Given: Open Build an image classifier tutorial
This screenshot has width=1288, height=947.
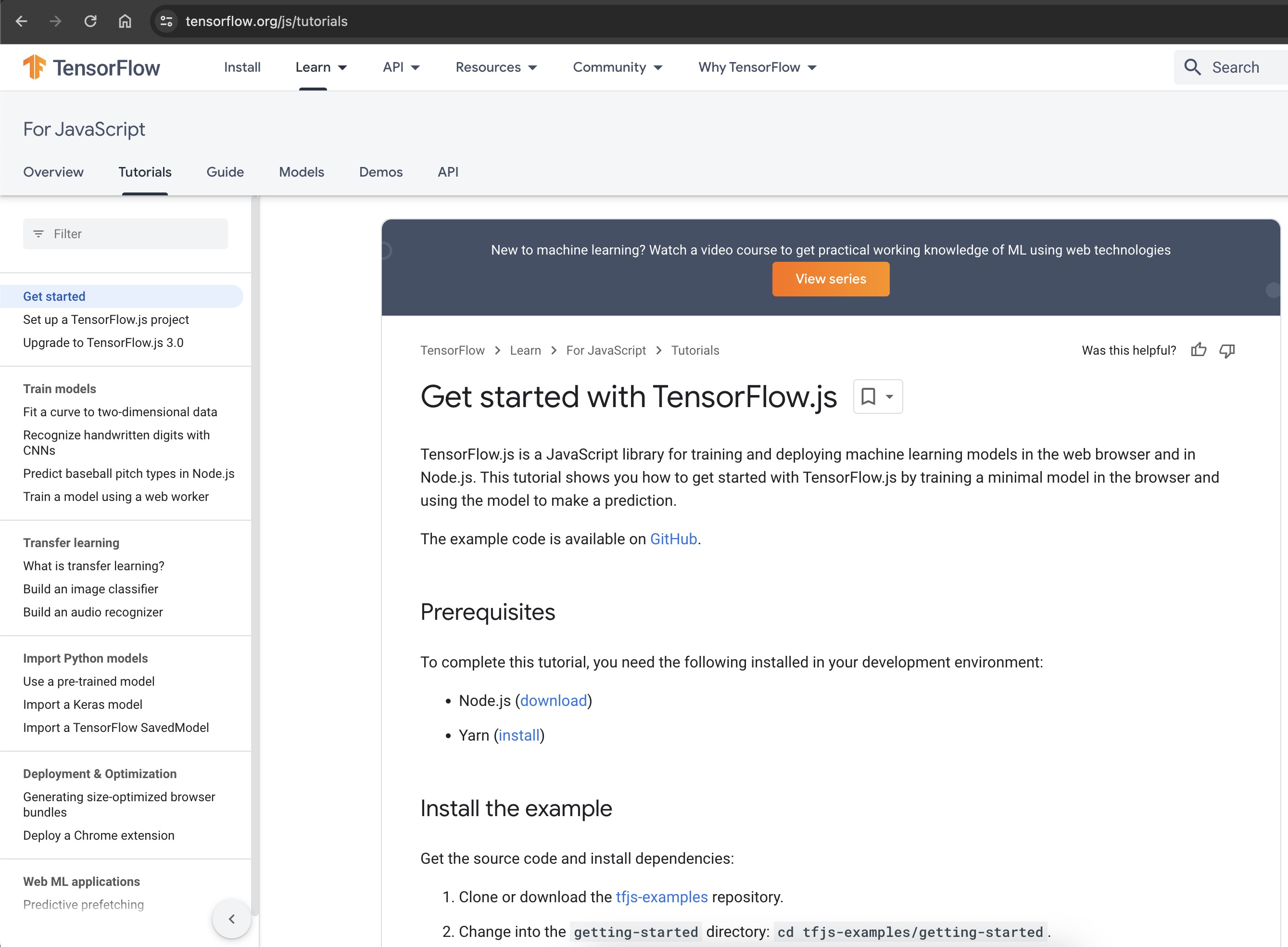Looking at the screenshot, I should (90, 589).
